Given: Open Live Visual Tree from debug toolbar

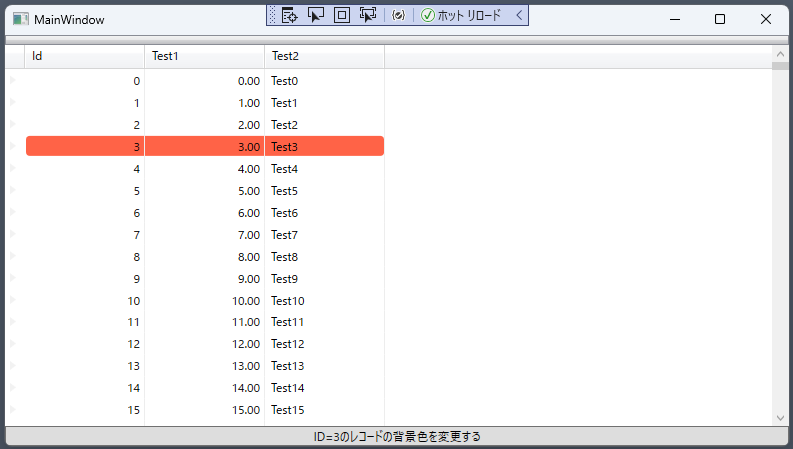Looking at the screenshot, I should pyautogui.click(x=289, y=15).
